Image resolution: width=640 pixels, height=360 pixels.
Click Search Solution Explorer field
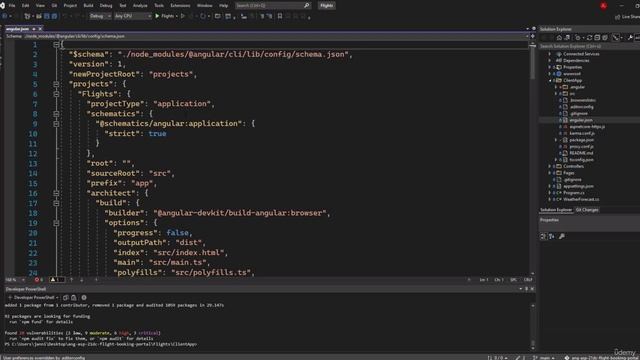click(589, 46)
